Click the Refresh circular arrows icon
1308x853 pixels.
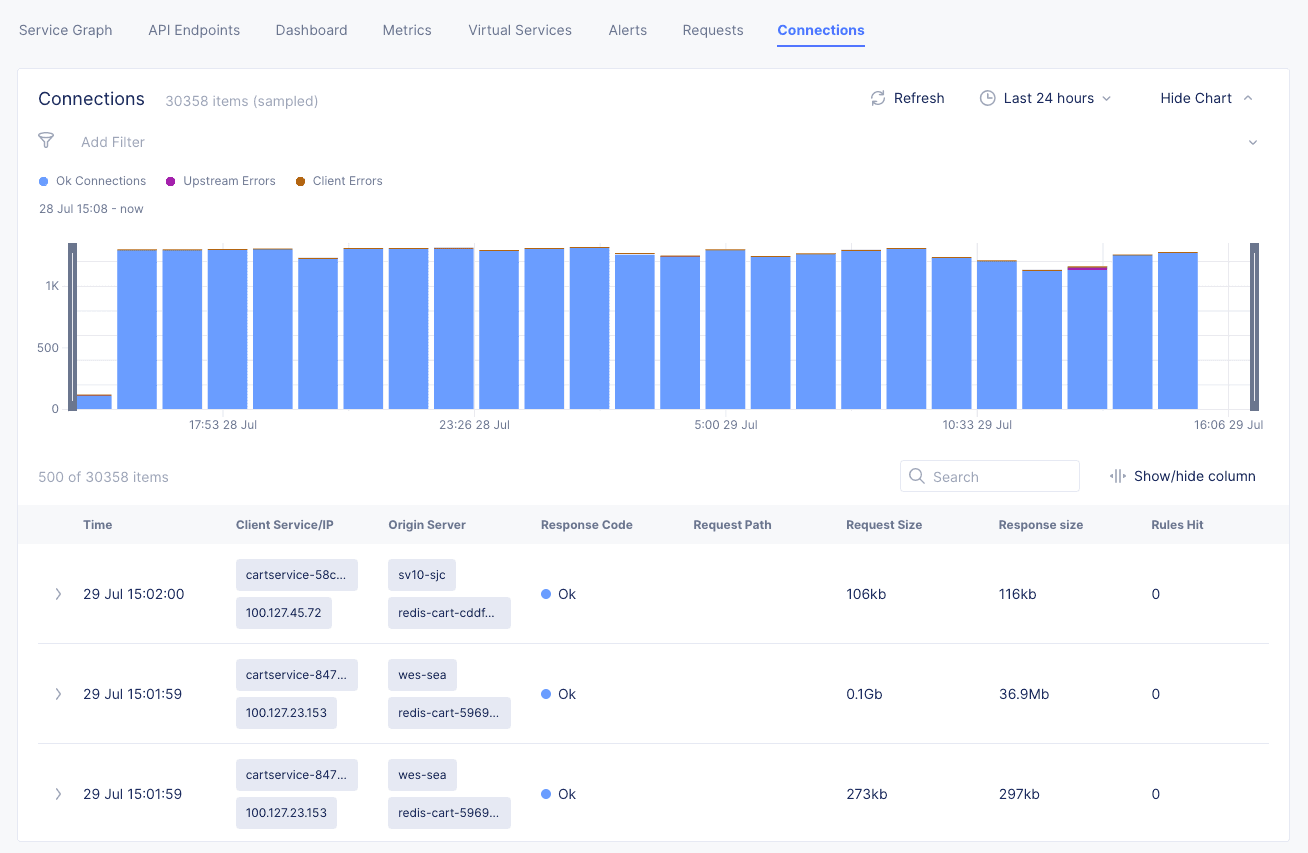pyautogui.click(x=878, y=98)
